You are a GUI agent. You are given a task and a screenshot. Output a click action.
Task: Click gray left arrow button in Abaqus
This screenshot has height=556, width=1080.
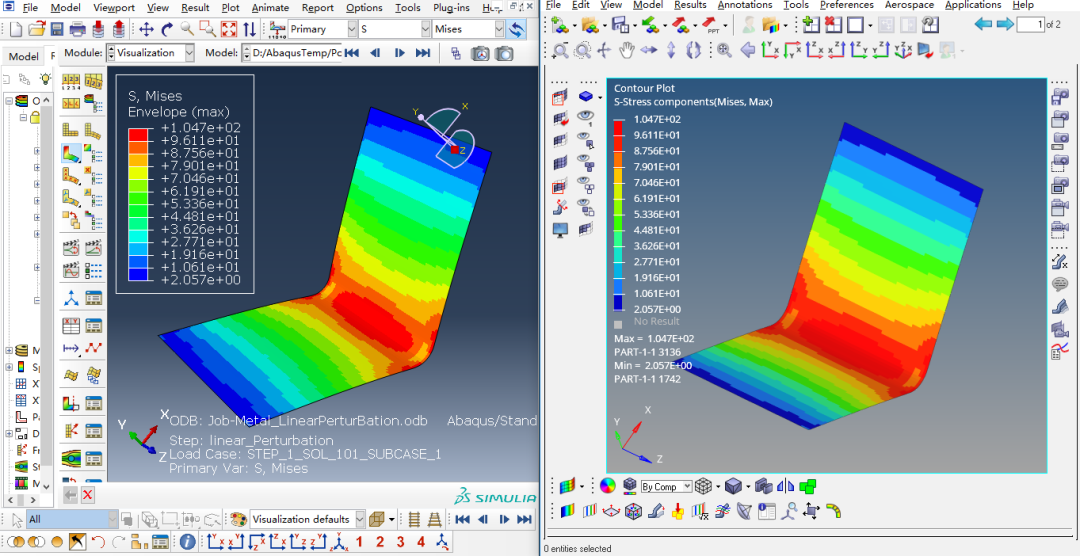70,495
